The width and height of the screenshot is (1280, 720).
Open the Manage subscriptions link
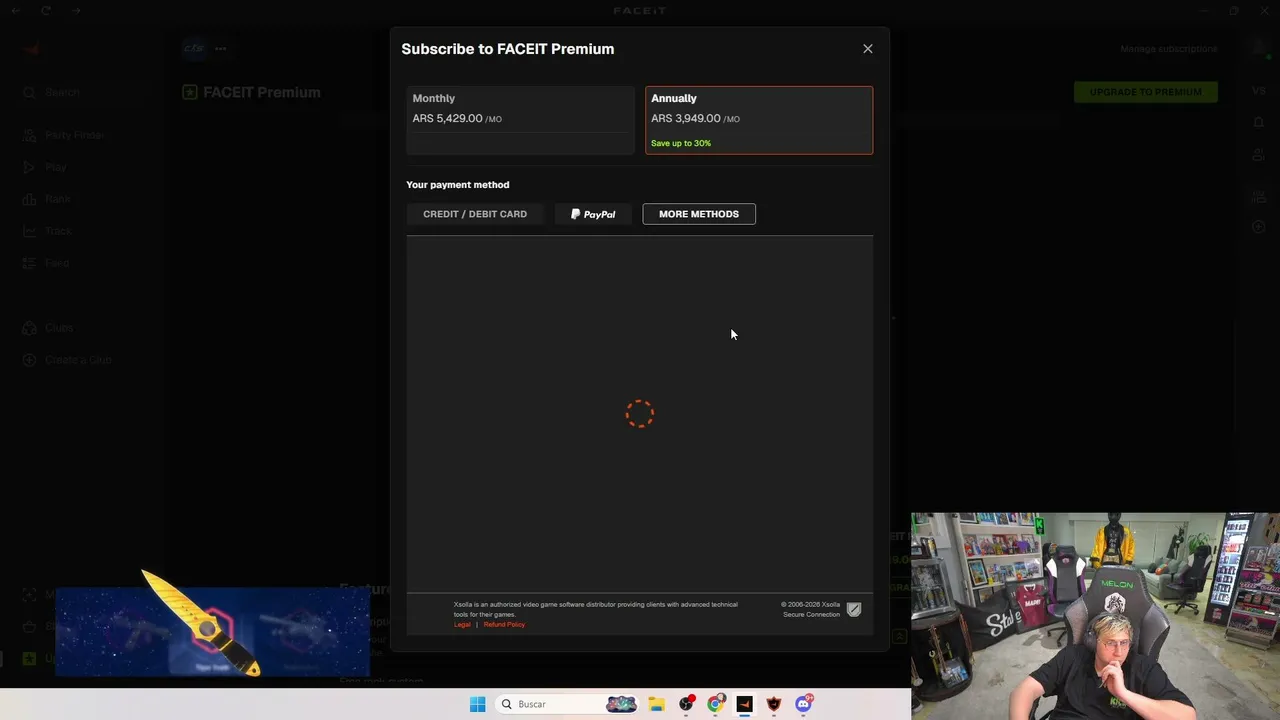[x=1169, y=49]
